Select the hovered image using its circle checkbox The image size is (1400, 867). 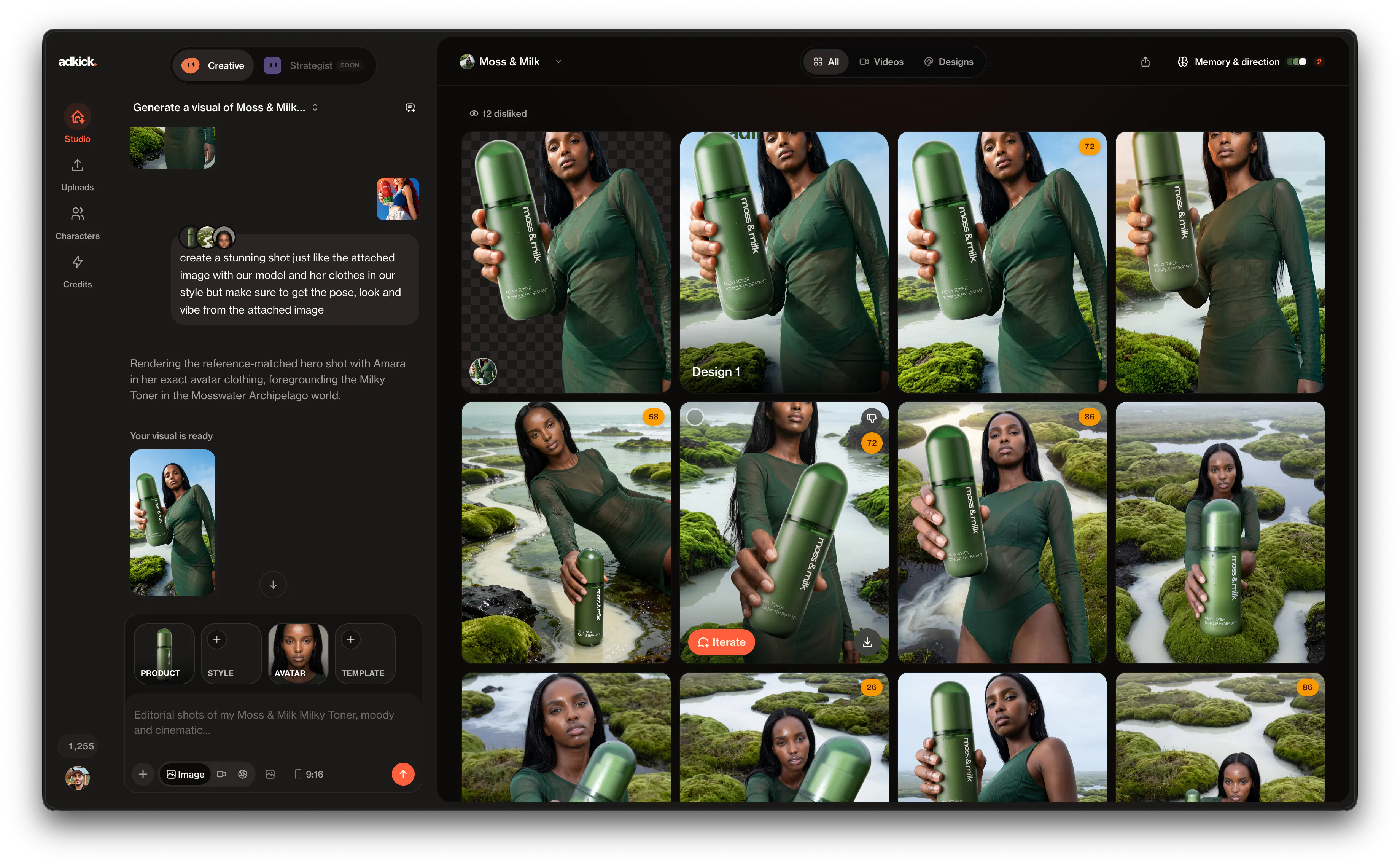pos(695,417)
